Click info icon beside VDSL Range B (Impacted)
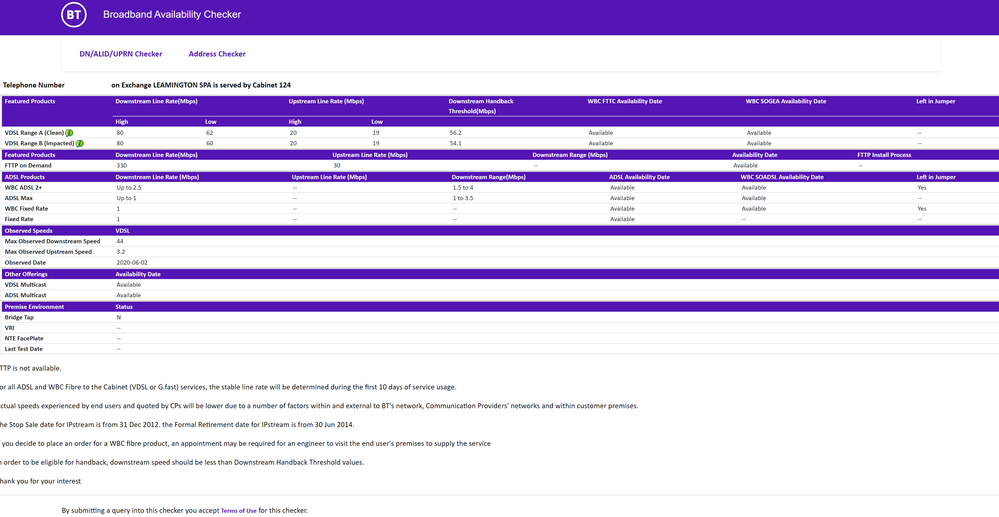Image resolution: width=999 pixels, height=517 pixels. point(80,144)
